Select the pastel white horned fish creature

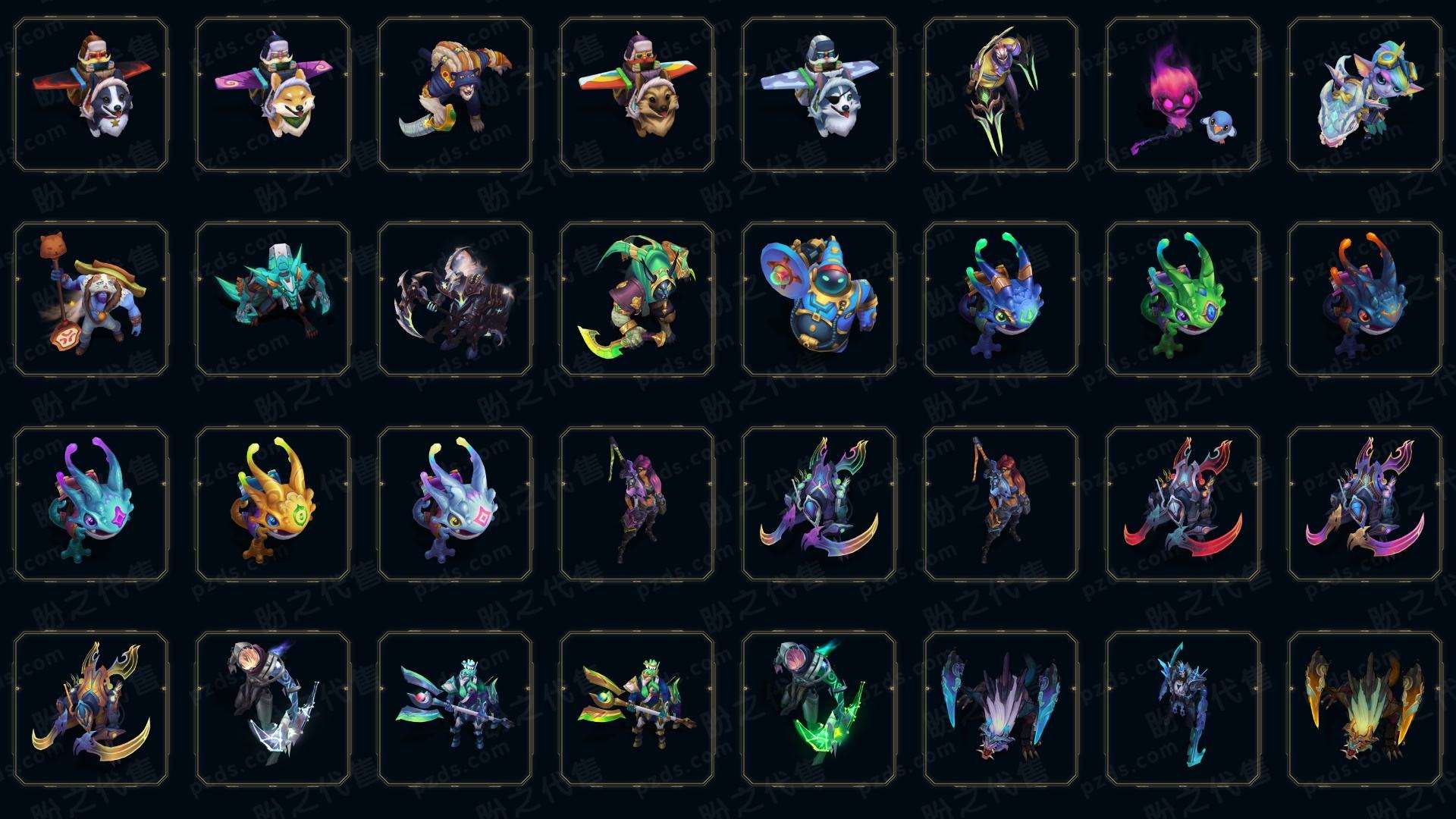point(455,504)
